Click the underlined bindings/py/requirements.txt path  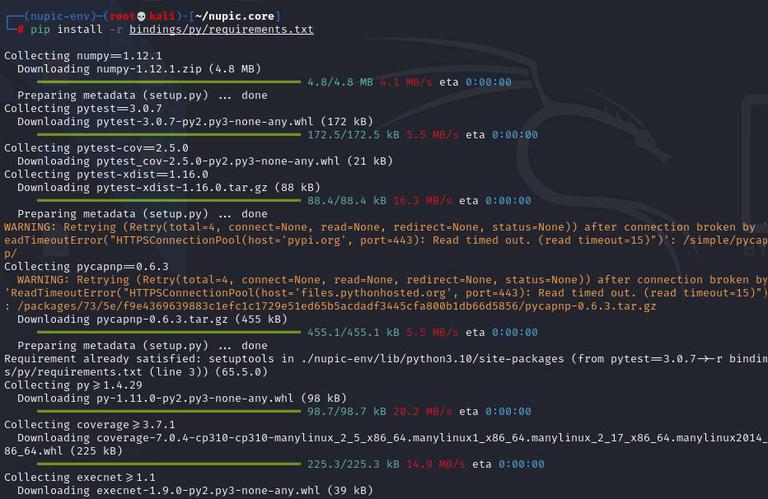point(221,29)
